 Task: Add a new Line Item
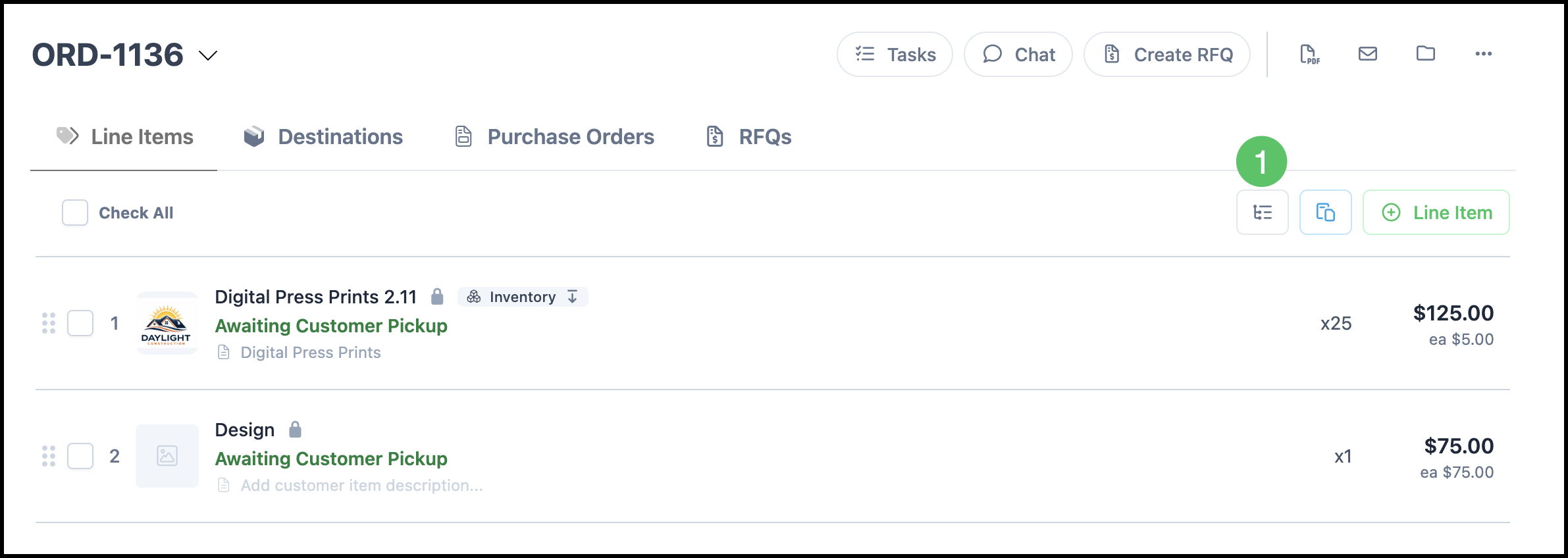coord(1436,213)
